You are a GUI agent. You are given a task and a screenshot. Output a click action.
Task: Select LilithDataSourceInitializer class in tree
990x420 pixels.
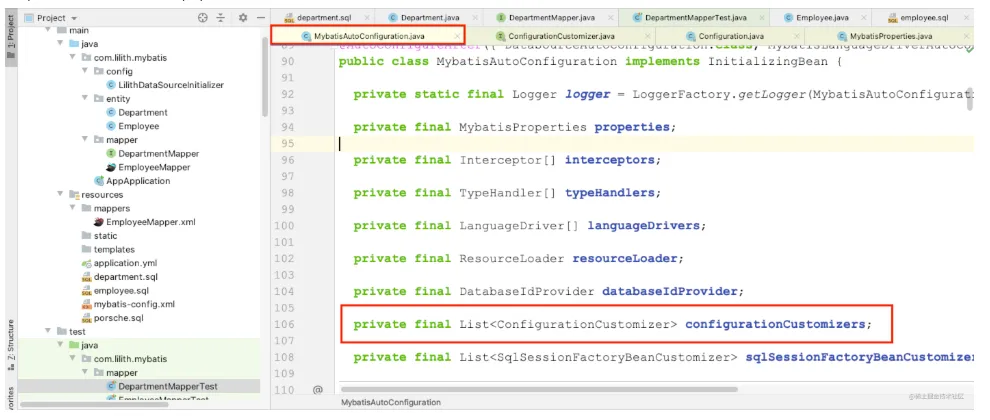pyautogui.click(x=170, y=85)
